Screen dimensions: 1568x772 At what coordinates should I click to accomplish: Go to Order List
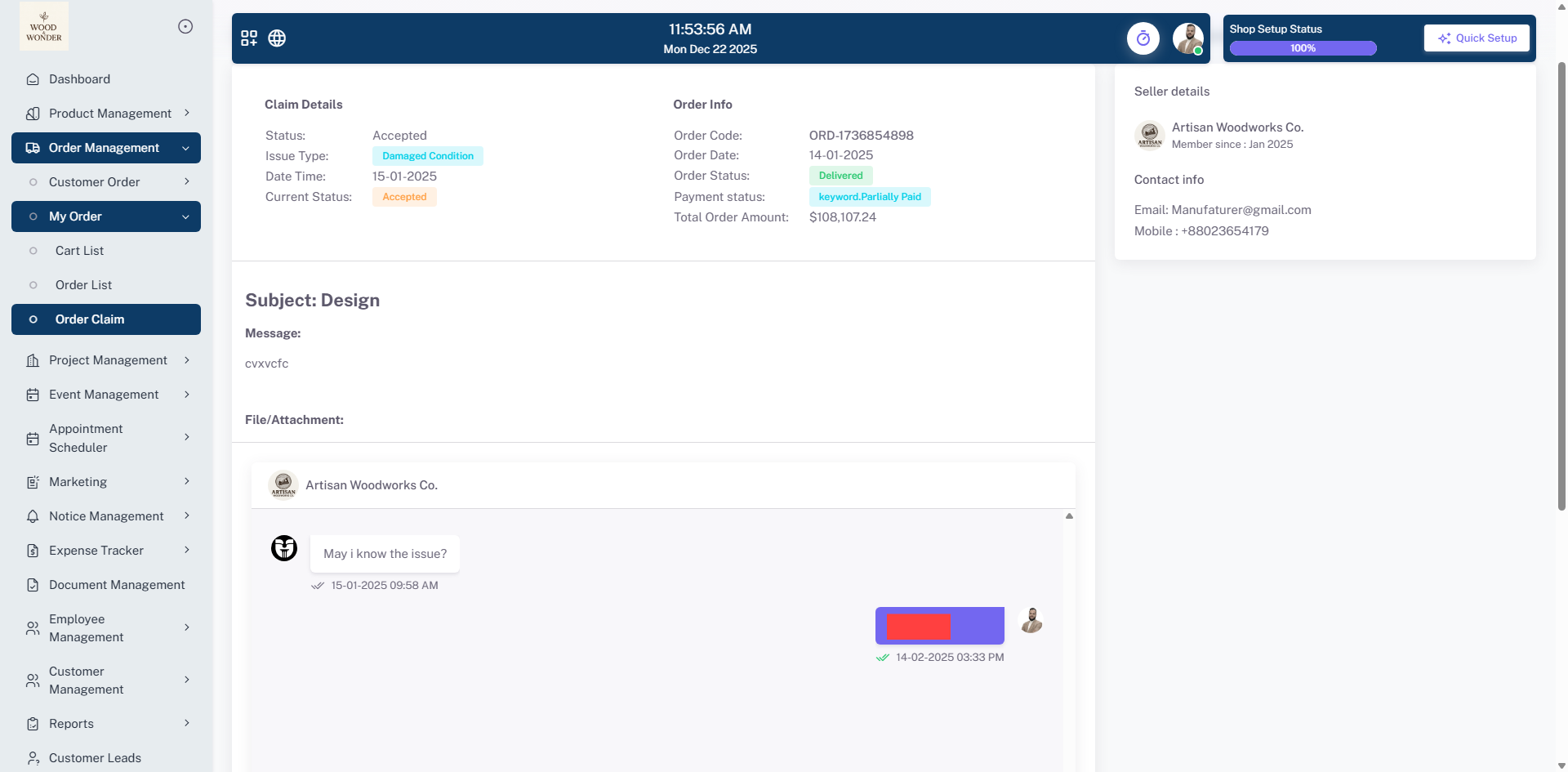[x=83, y=285]
